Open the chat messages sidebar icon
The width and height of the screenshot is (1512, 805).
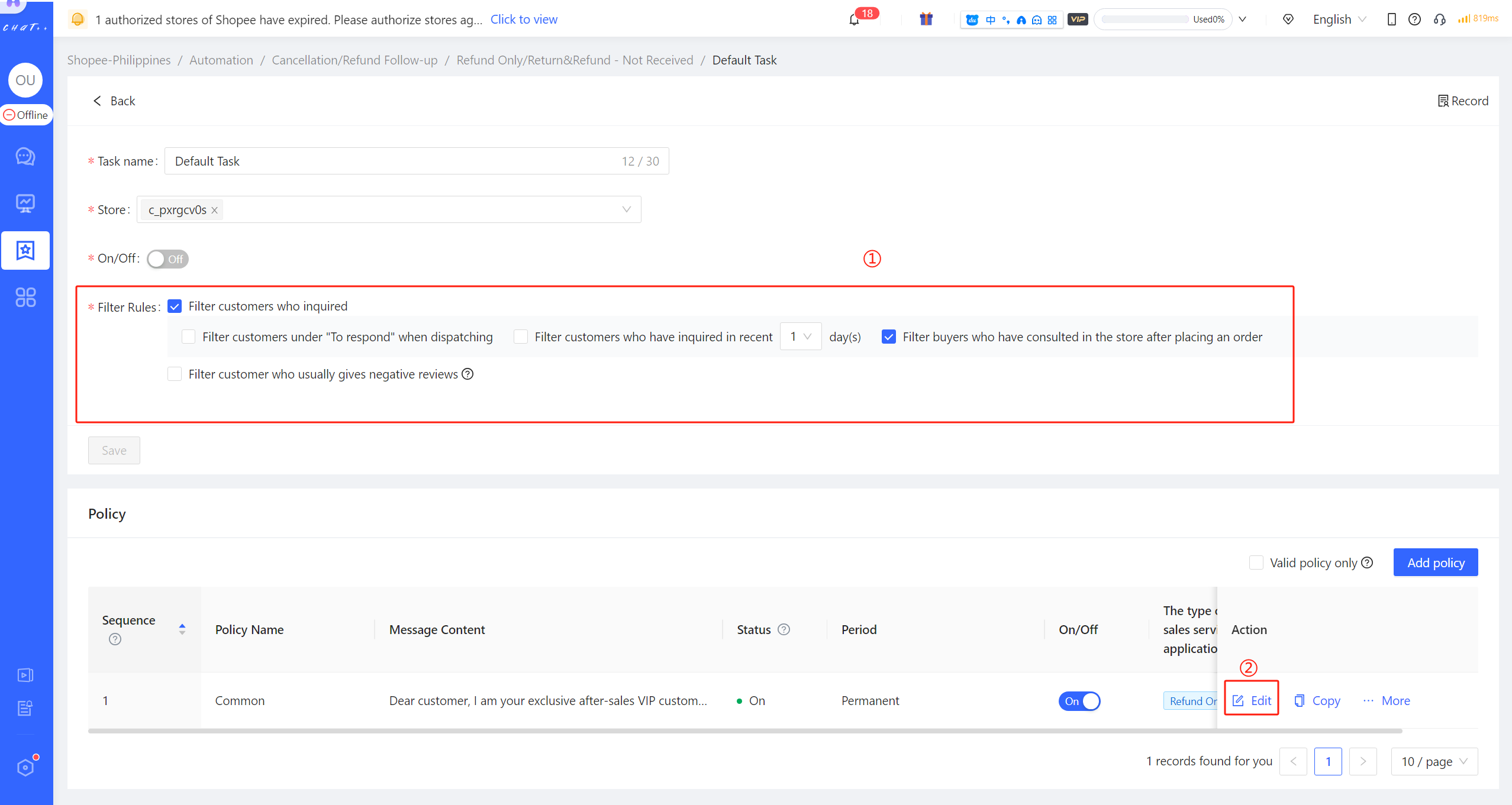[x=25, y=156]
